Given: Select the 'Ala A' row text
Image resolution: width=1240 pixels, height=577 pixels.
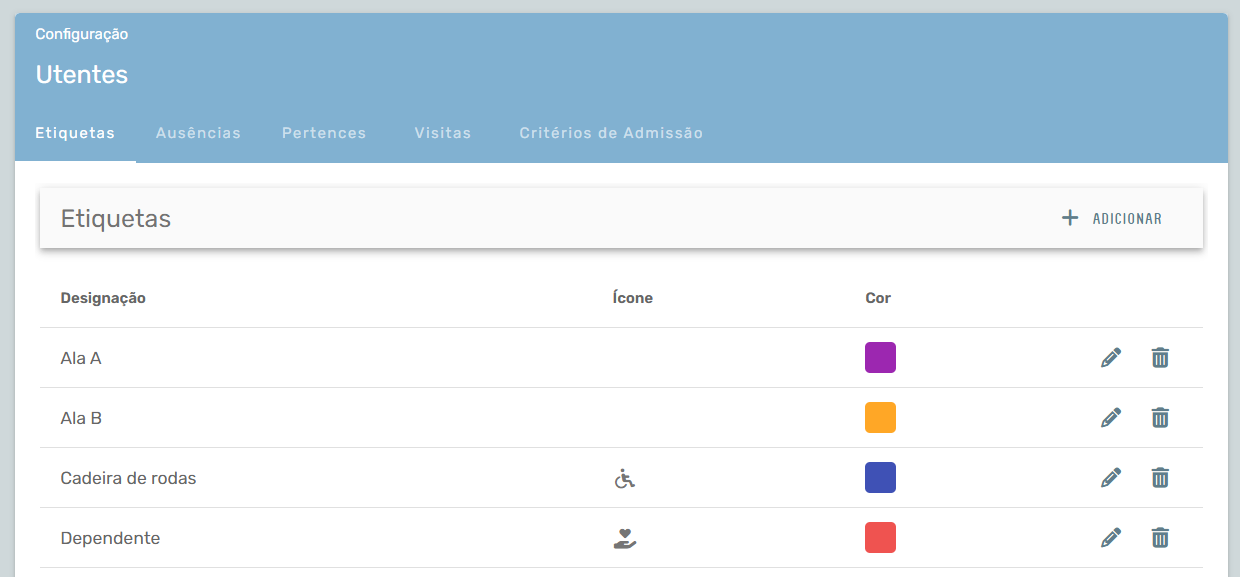Looking at the screenshot, I should pyautogui.click(x=81, y=358).
